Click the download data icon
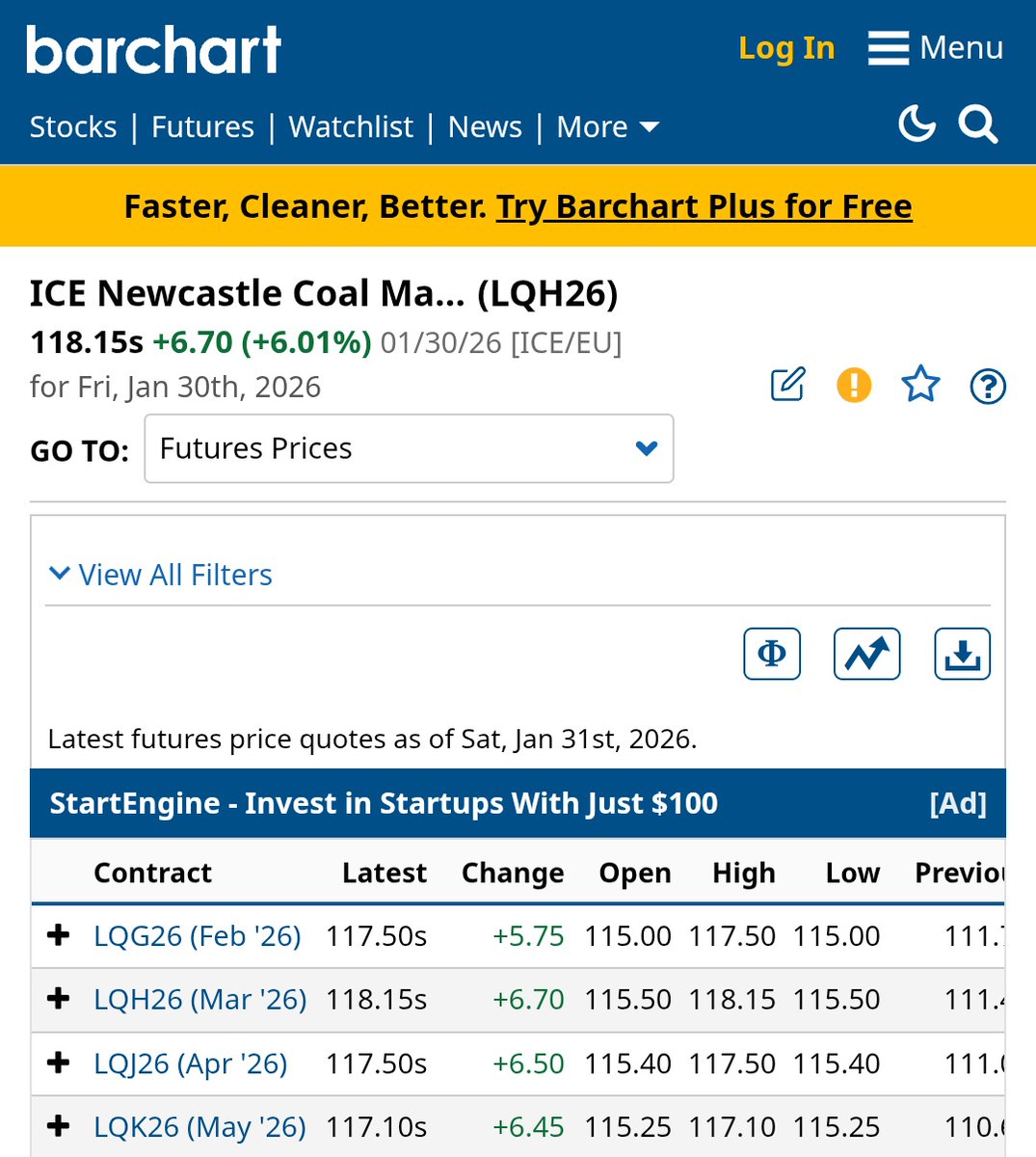Image resolution: width=1036 pixels, height=1157 pixels. (x=962, y=654)
